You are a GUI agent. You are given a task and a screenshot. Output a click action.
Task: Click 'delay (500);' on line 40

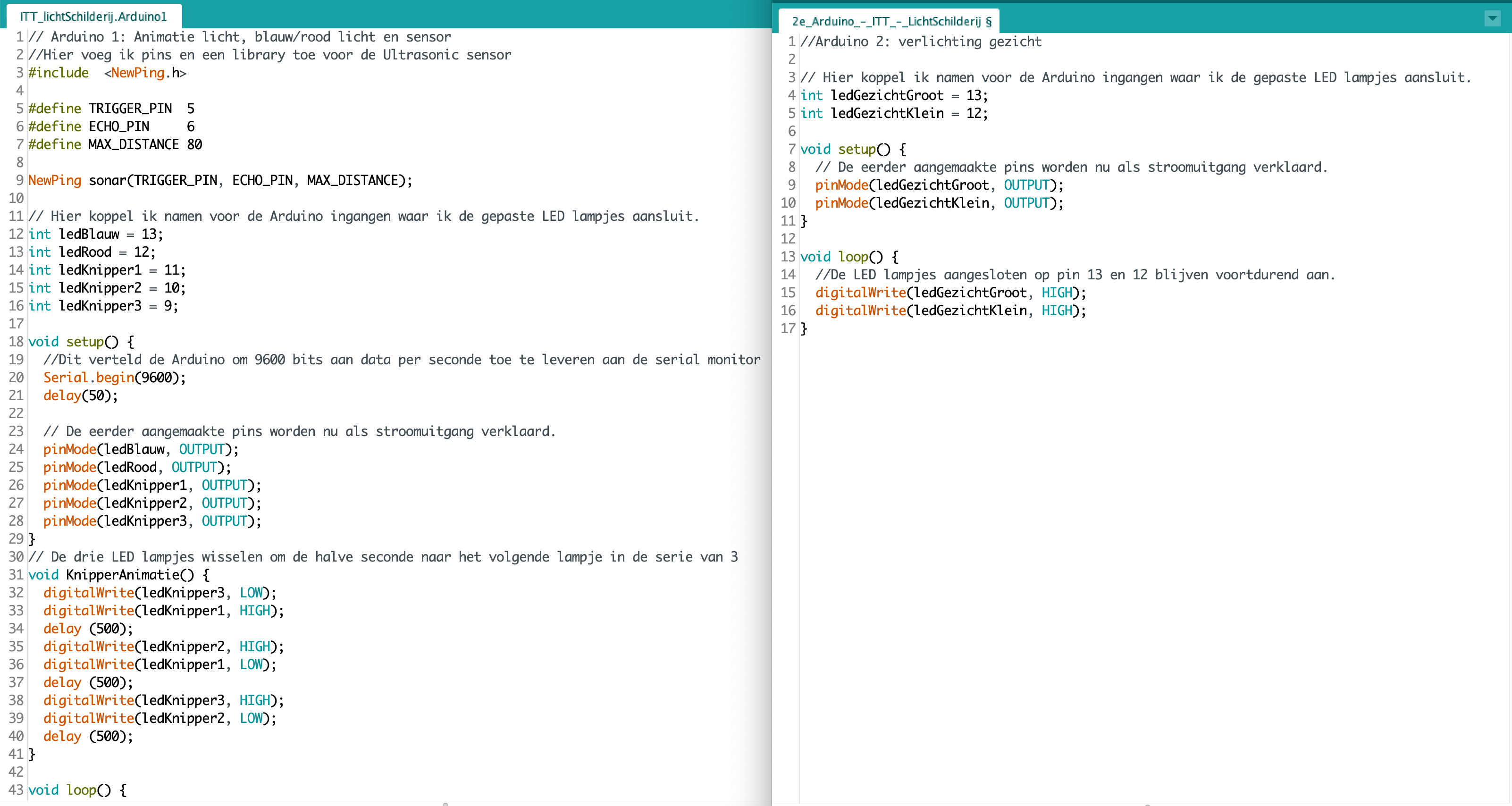88,737
